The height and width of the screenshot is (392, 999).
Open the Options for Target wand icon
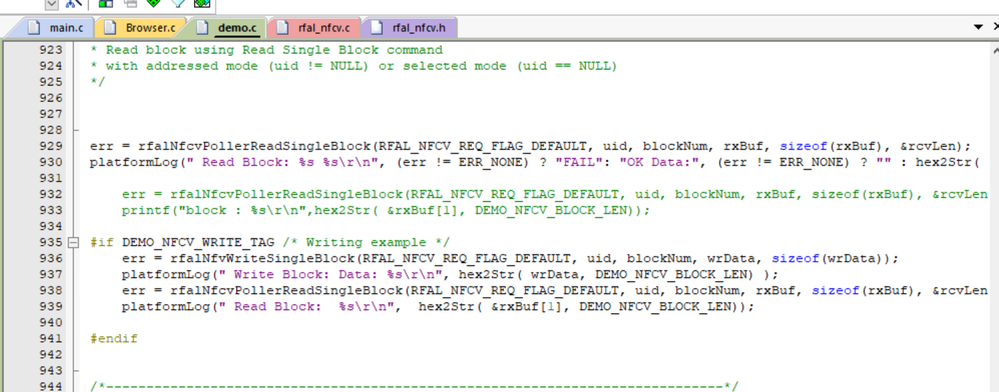pyautogui.click(x=75, y=3)
